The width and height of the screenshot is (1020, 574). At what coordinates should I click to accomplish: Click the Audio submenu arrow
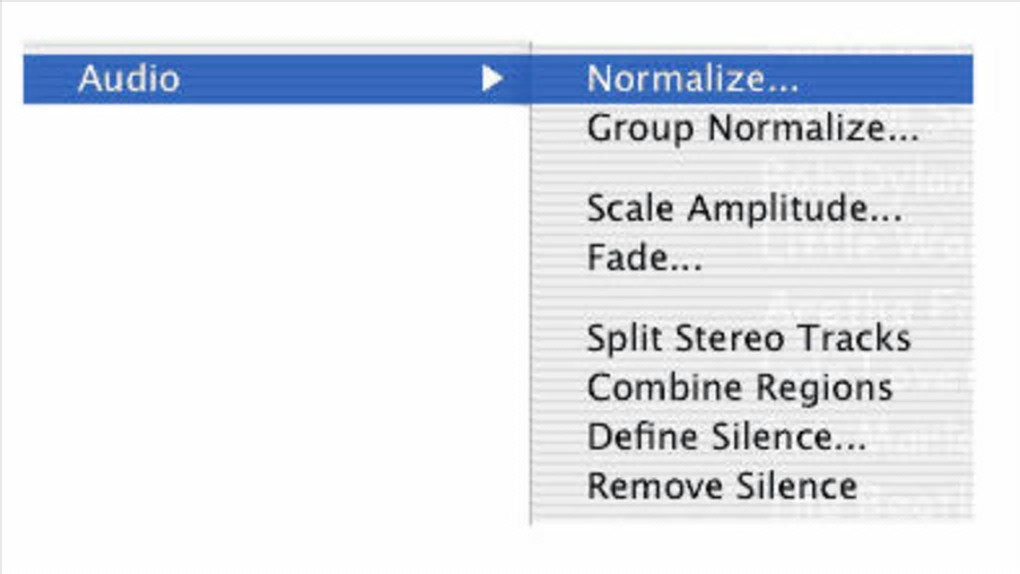(491, 79)
